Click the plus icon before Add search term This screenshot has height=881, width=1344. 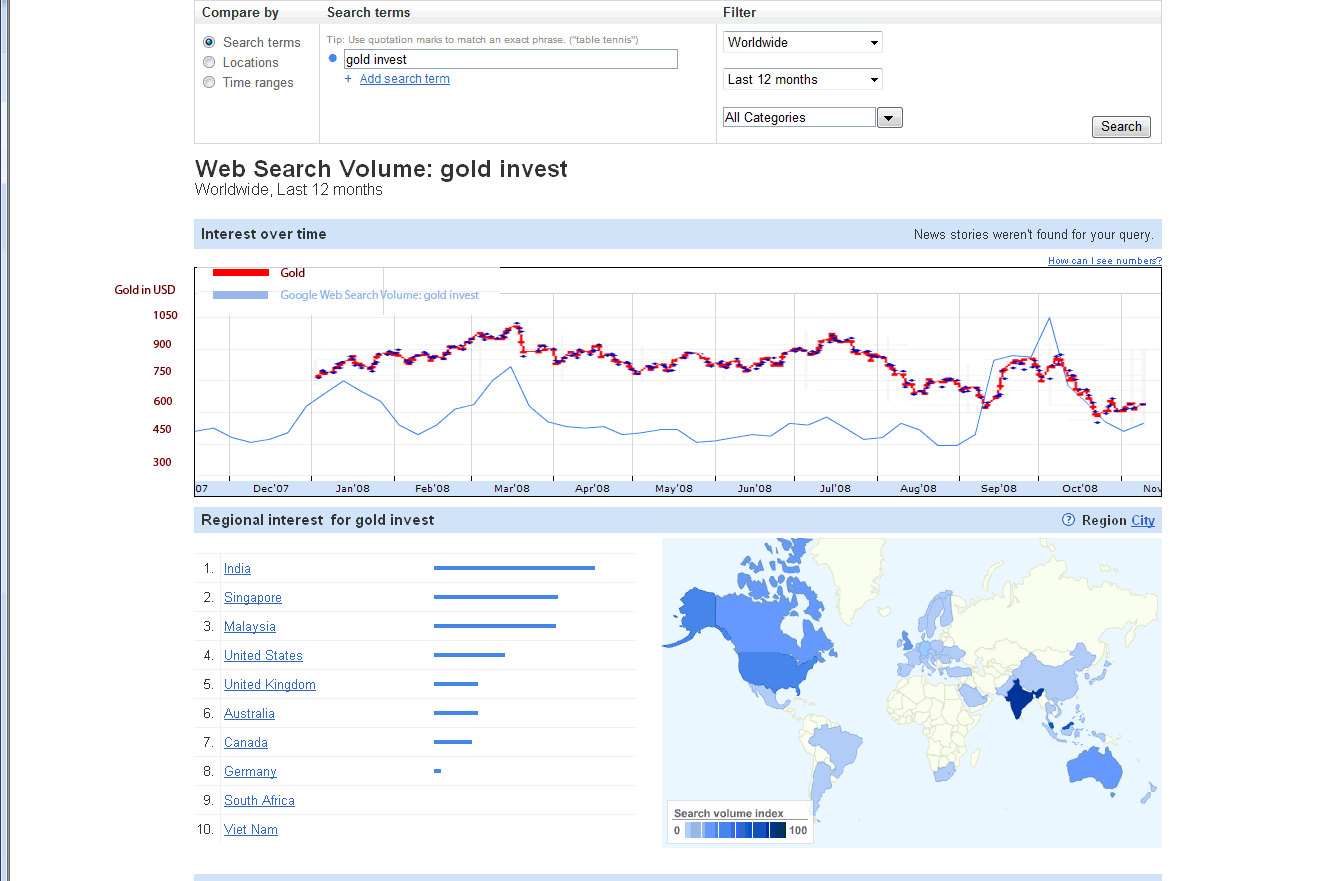(x=348, y=79)
